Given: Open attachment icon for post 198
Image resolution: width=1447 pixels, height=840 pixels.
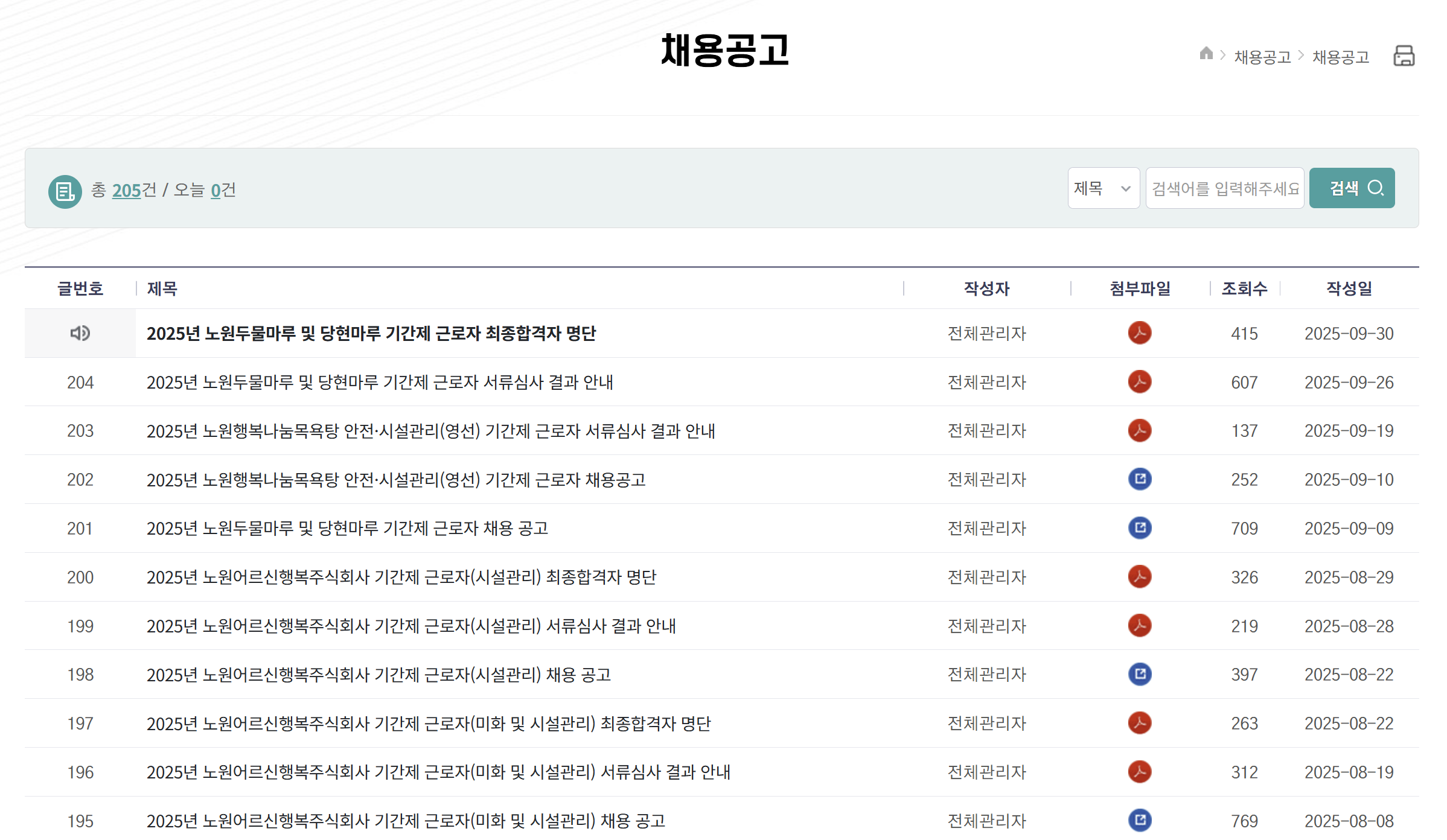Looking at the screenshot, I should (x=1139, y=674).
